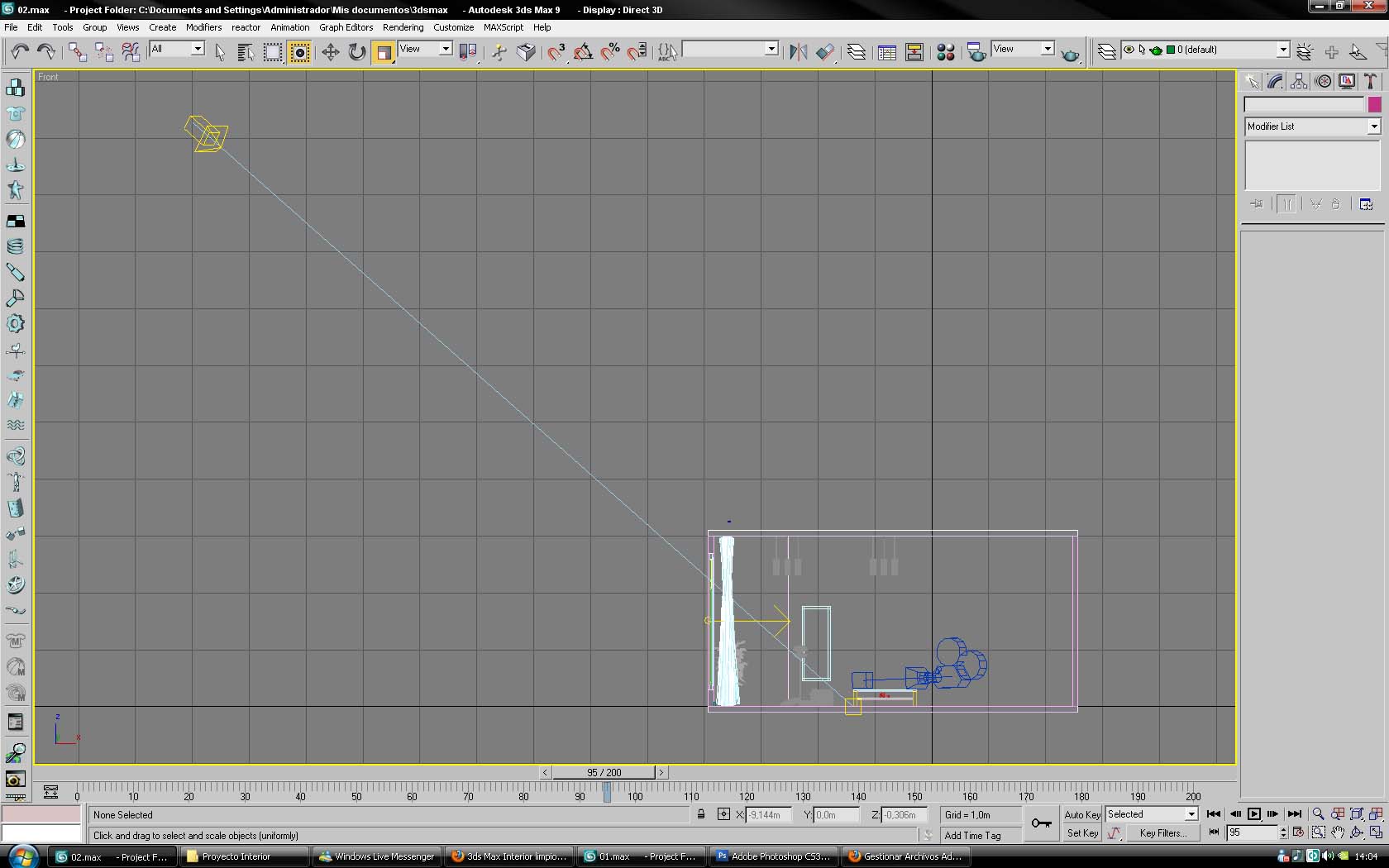Open the reactor menu
This screenshot has width=1389, height=868.
pyautogui.click(x=246, y=27)
